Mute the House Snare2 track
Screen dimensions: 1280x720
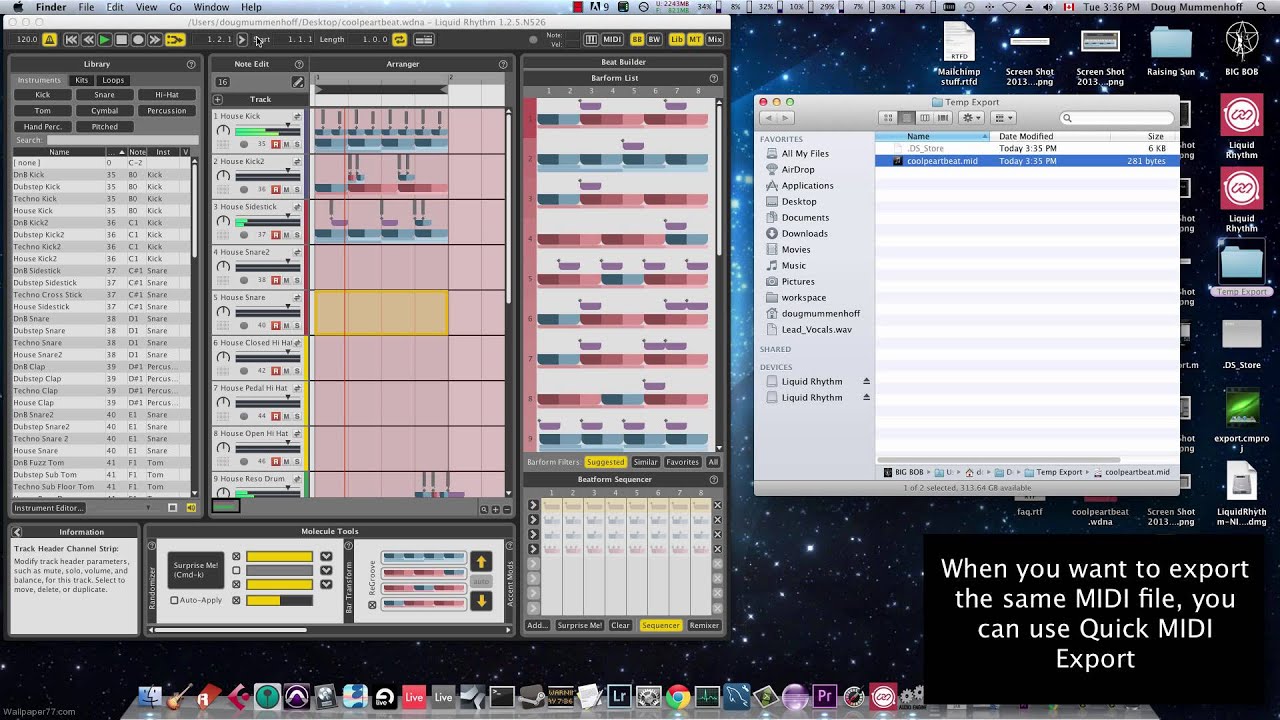coord(286,280)
